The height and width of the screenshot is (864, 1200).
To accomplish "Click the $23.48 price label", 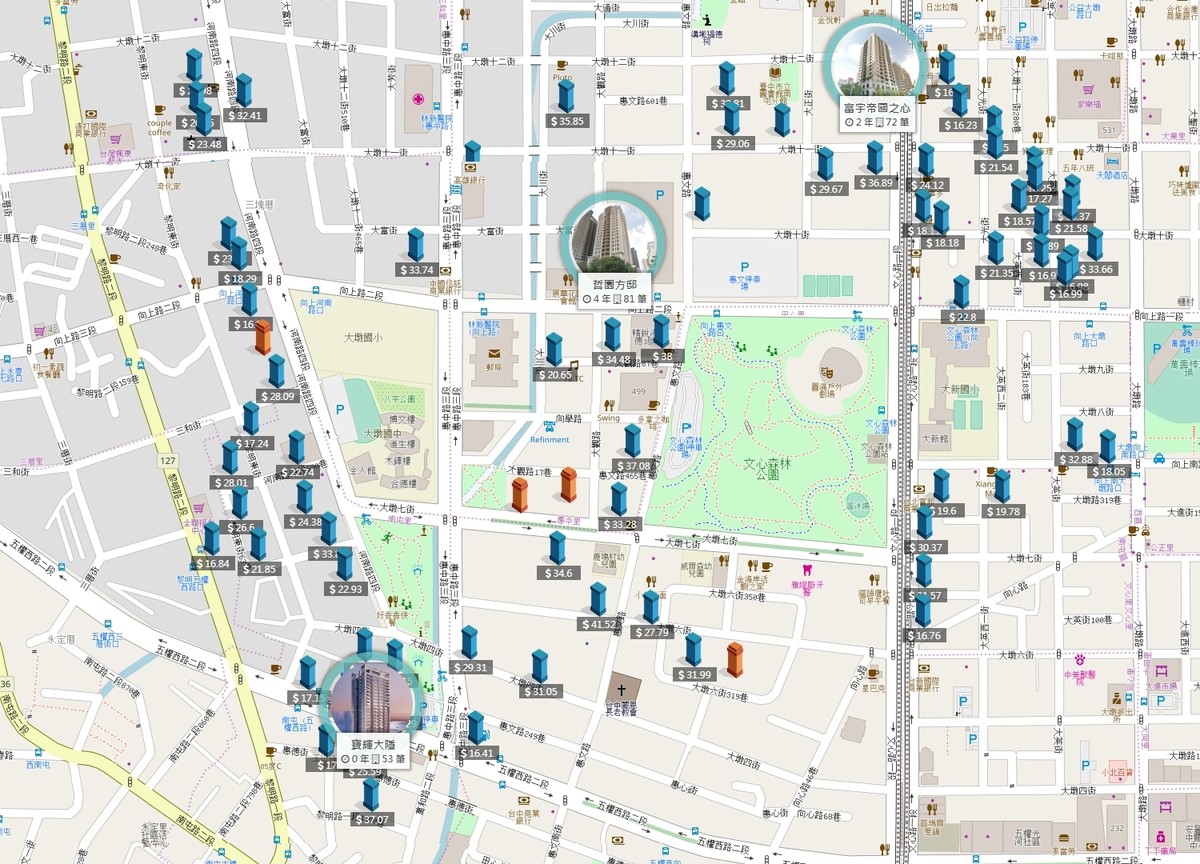I will [x=205, y=144].
